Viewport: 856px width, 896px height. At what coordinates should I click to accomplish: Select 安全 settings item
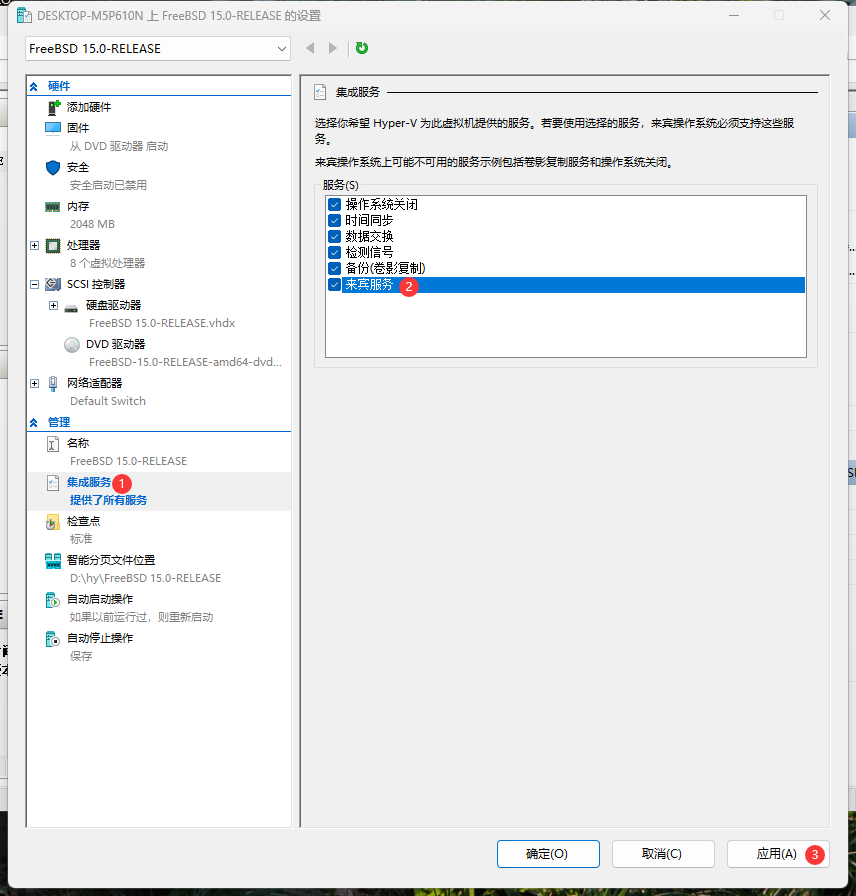coord(78,167)
